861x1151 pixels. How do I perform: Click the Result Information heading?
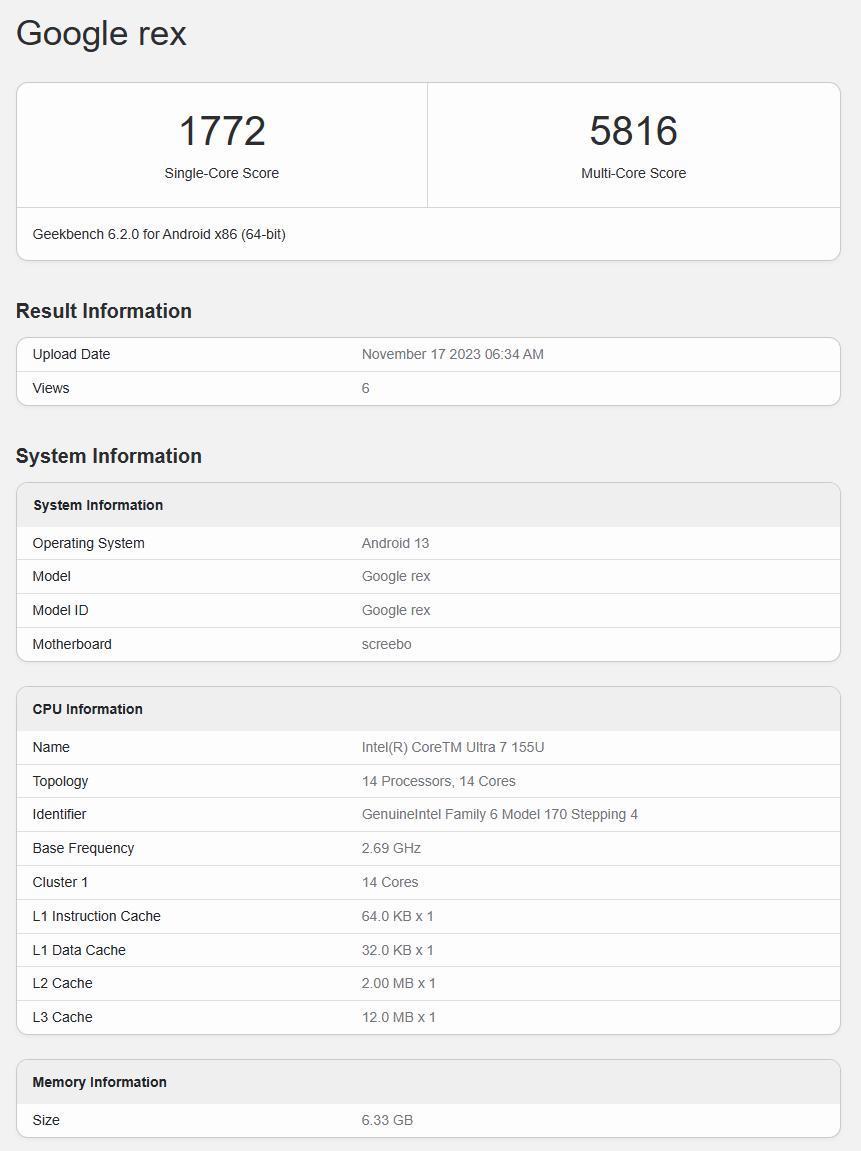(103, 311)
